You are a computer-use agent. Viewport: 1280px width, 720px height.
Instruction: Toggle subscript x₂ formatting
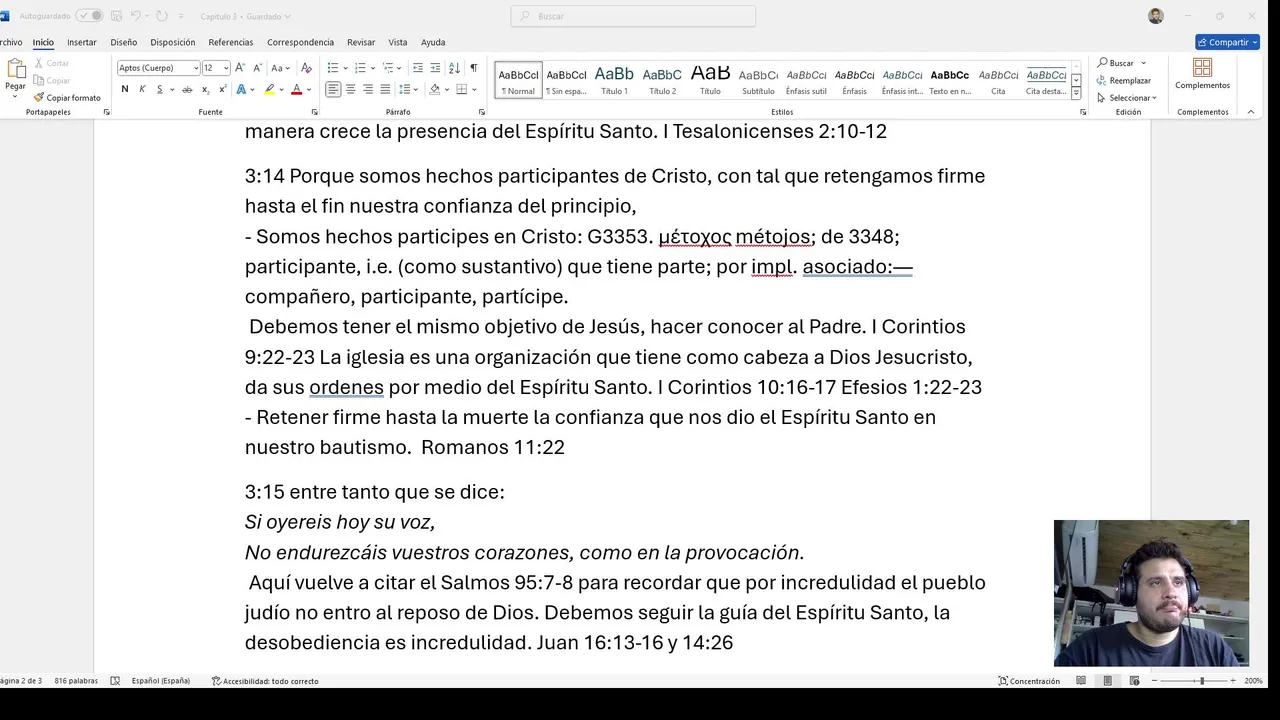(x=204, y=89)
